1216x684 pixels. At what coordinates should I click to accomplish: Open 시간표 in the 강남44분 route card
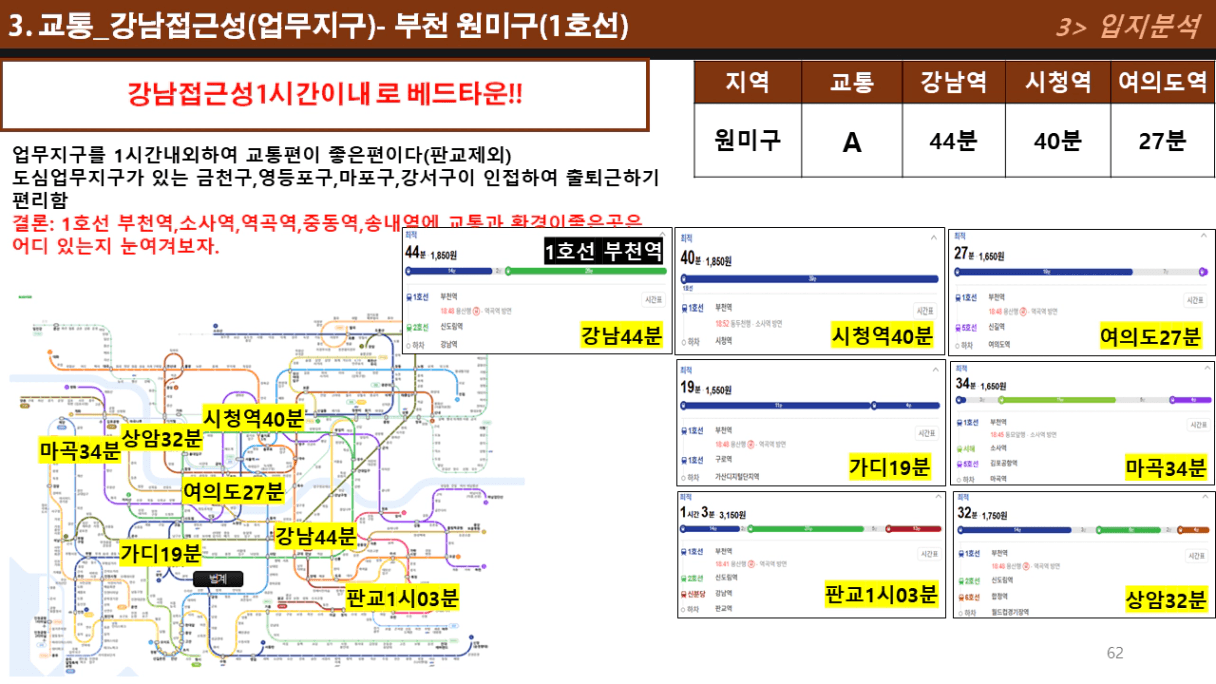click(653, 299)
